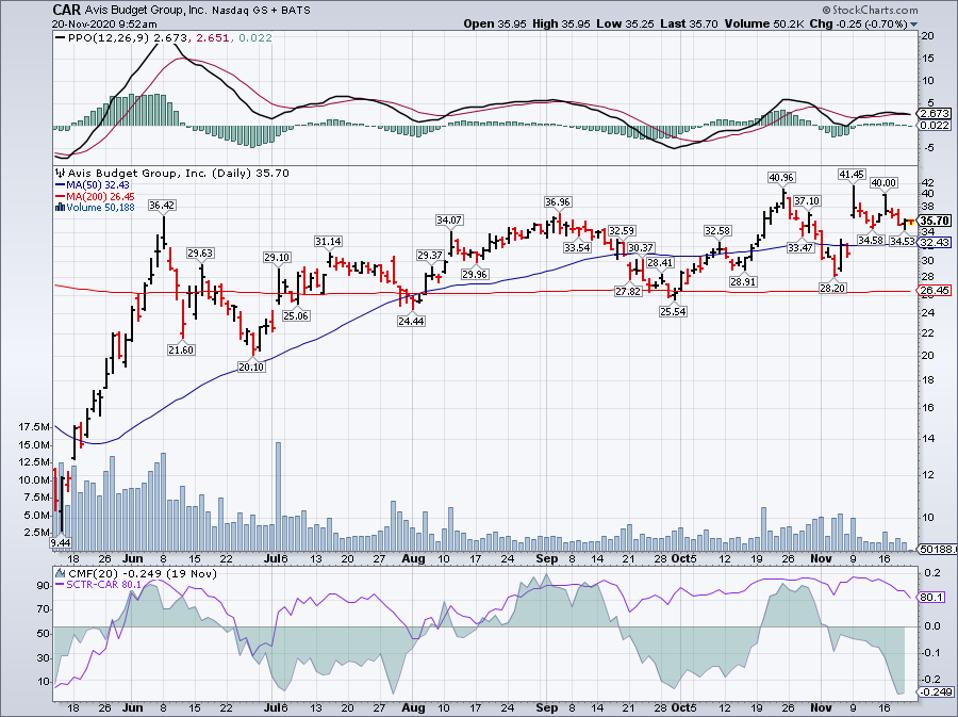Click the -0.249 CMF axis tag
The width and height of the screenshot is (958, 717).
click(x=935, y=692)
